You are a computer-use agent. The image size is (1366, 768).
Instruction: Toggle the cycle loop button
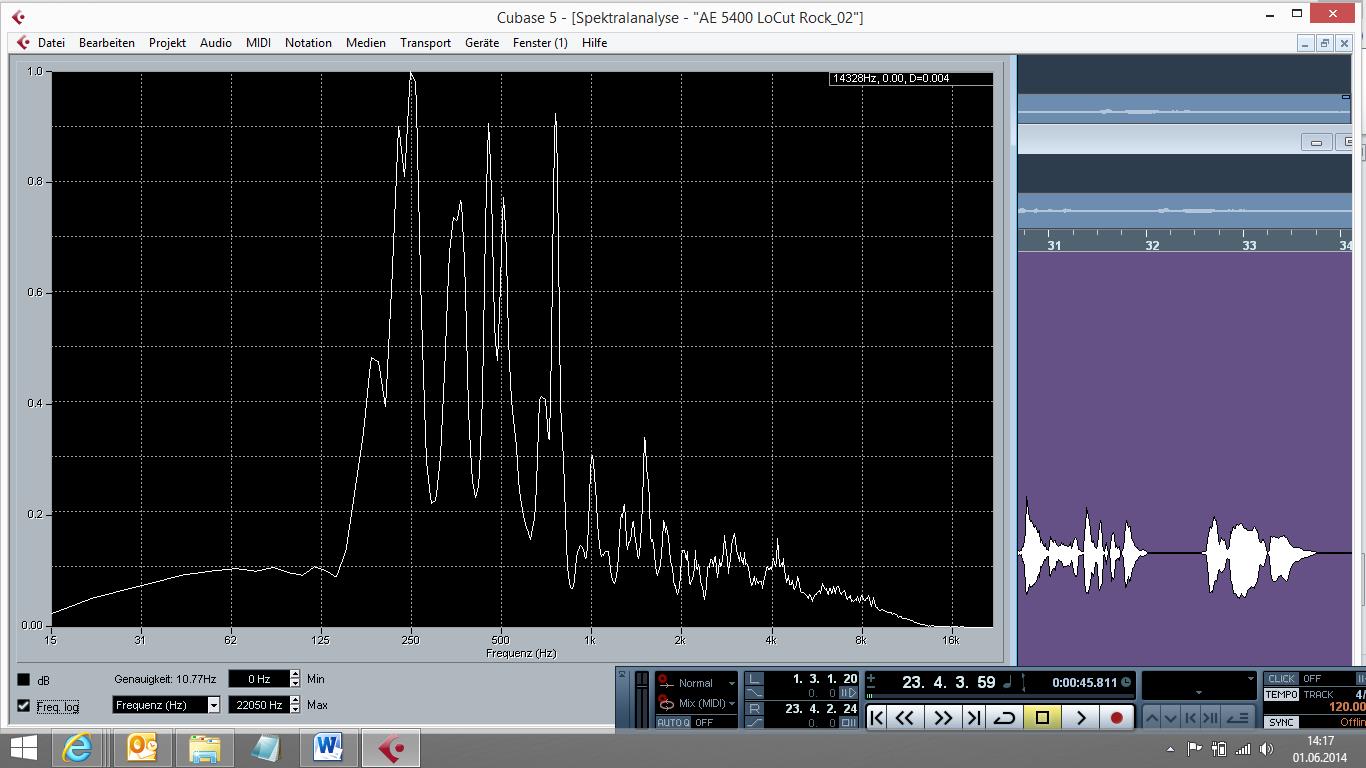1004,717
